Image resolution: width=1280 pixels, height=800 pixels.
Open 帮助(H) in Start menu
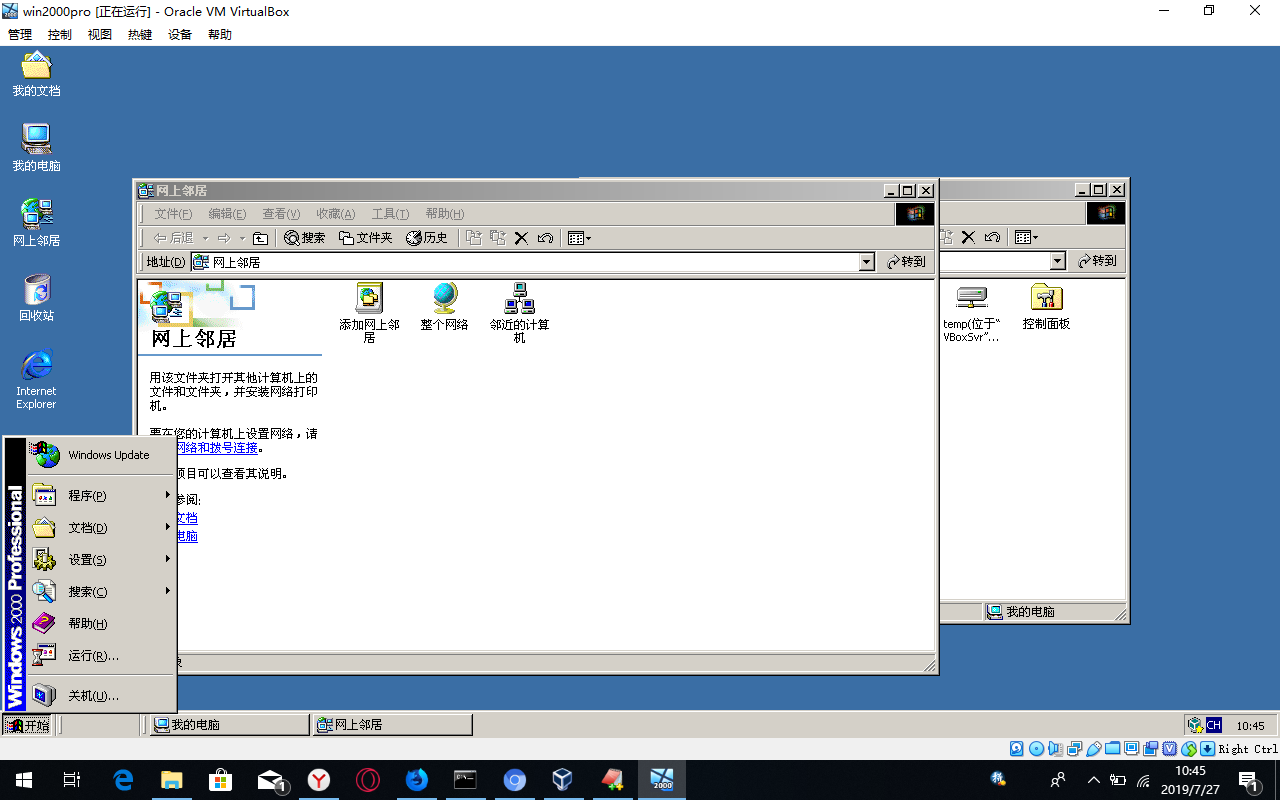[x=102, y=624]
